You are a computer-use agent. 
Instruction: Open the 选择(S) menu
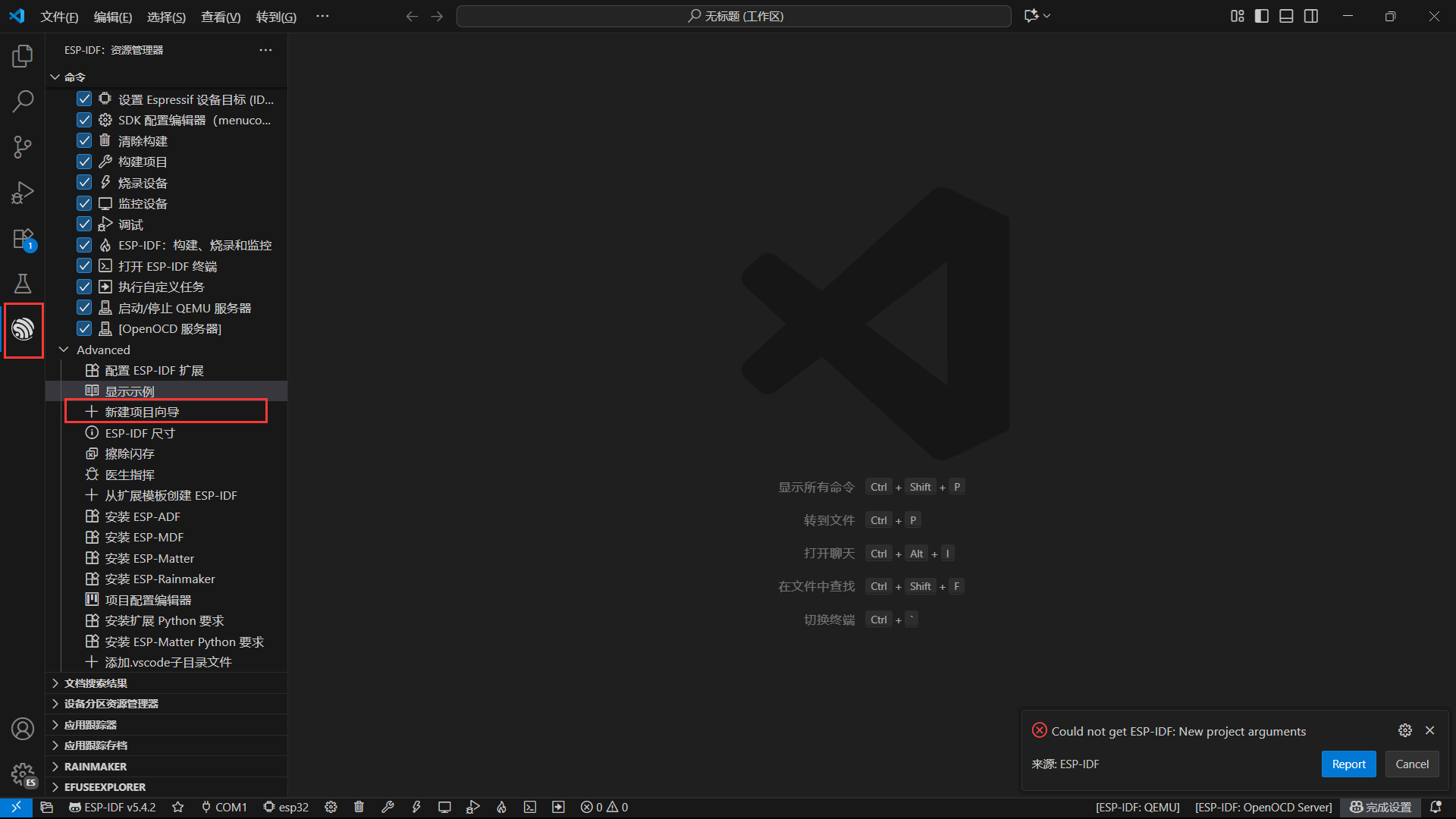tap(166, 17)
